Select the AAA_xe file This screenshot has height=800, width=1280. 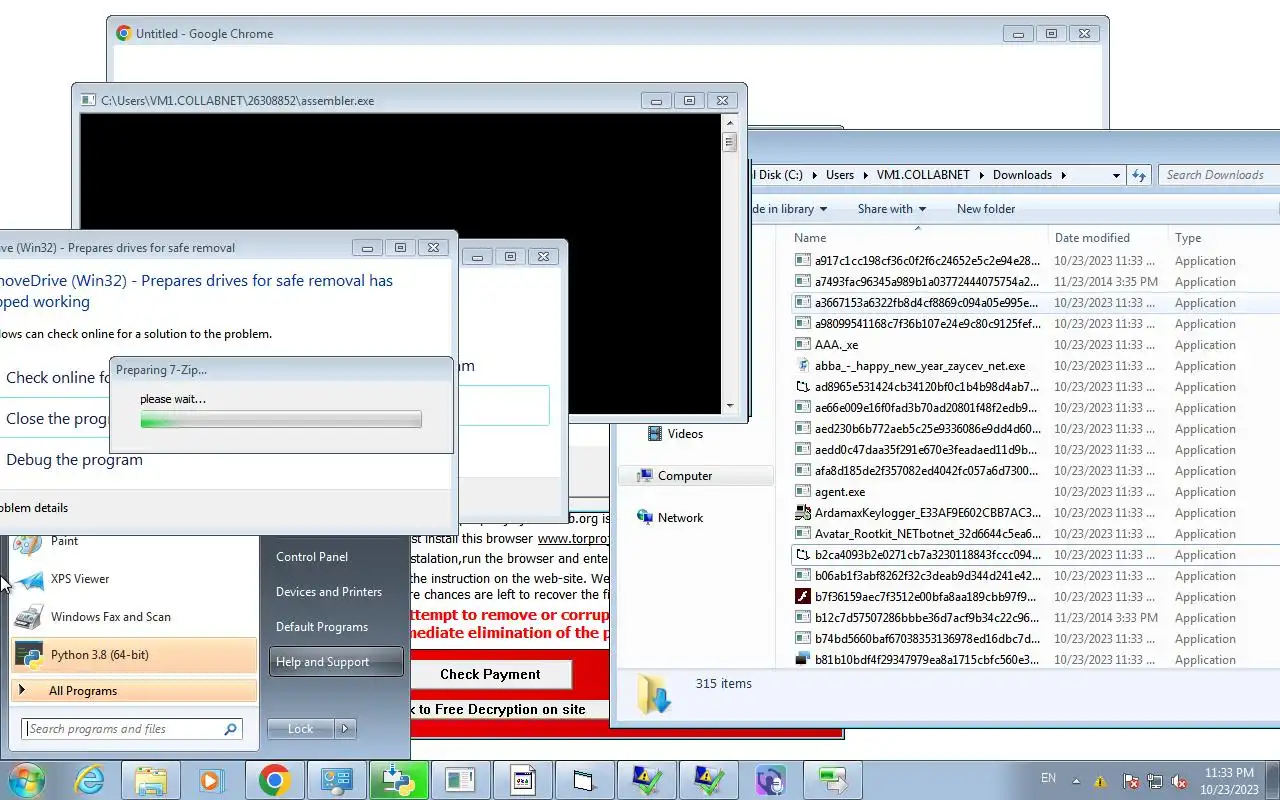click(x=836, y=345)
